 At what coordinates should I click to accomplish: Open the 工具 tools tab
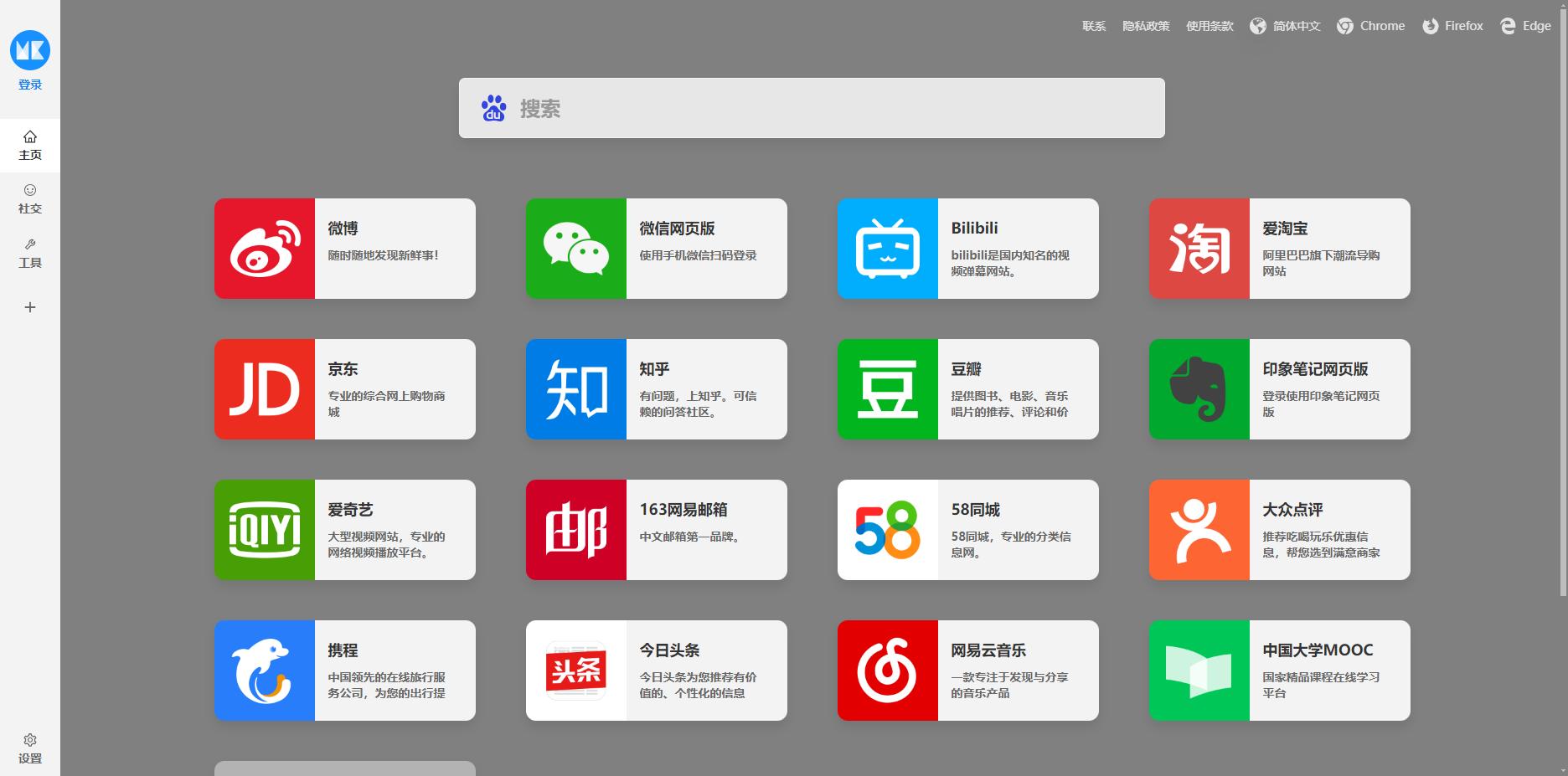30,253
